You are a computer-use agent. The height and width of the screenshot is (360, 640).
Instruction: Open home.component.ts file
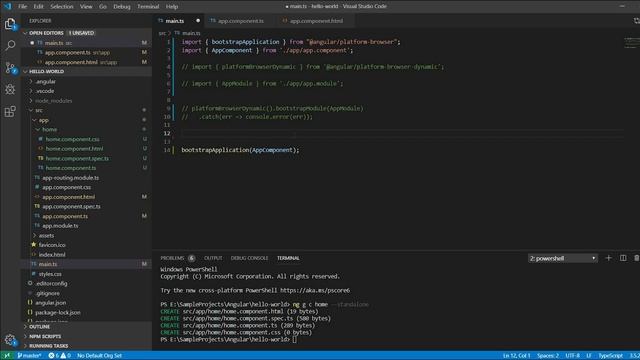click(x=71, y=168)
